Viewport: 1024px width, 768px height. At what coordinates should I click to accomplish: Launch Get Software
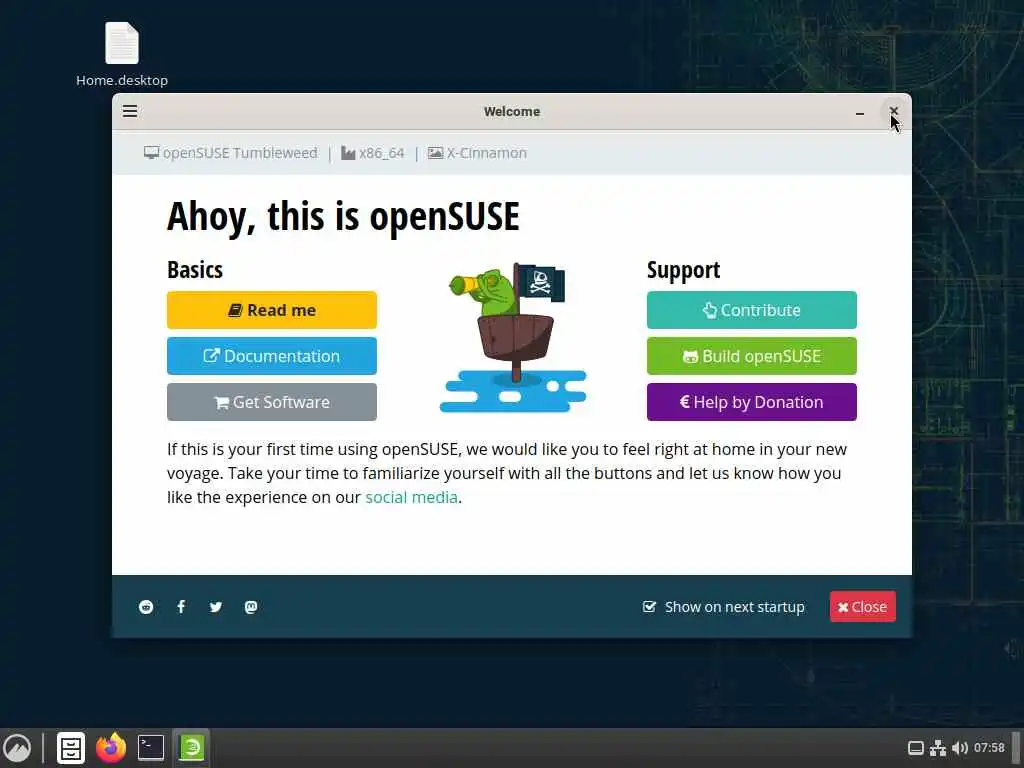pos(272,402)
